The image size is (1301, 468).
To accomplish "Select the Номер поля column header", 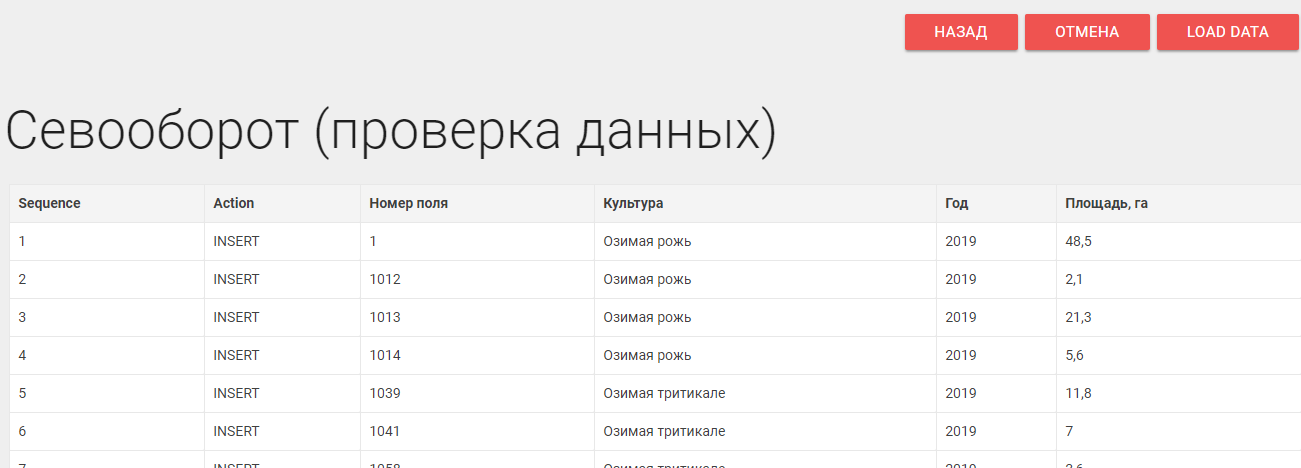I will 408,203.
